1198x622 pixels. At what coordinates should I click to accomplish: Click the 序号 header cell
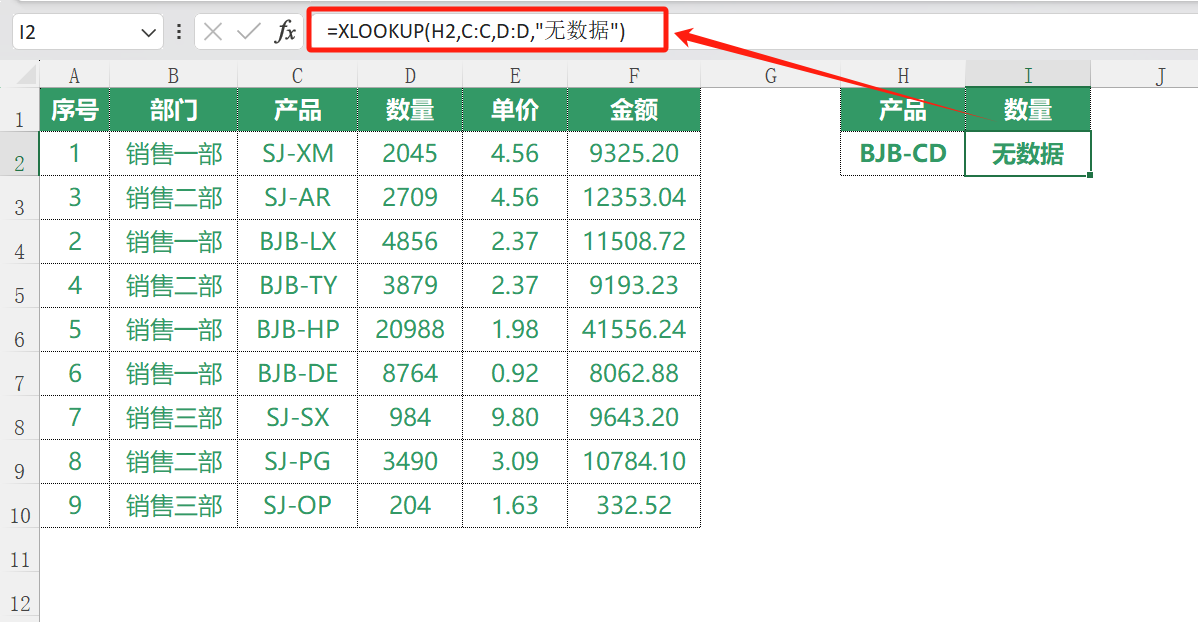click(74, 110)
